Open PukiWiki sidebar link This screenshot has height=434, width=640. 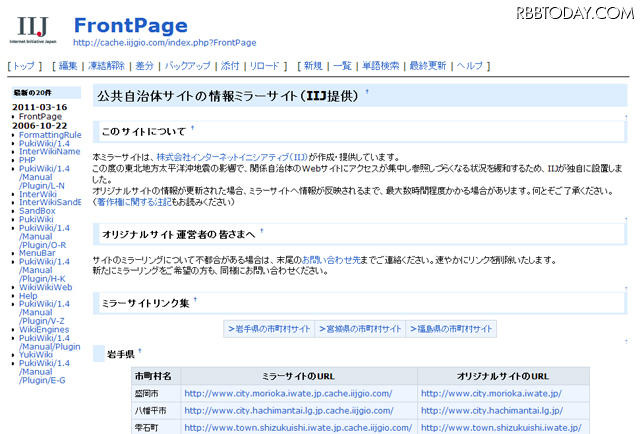pyautogui.click(x=36, y=220)
